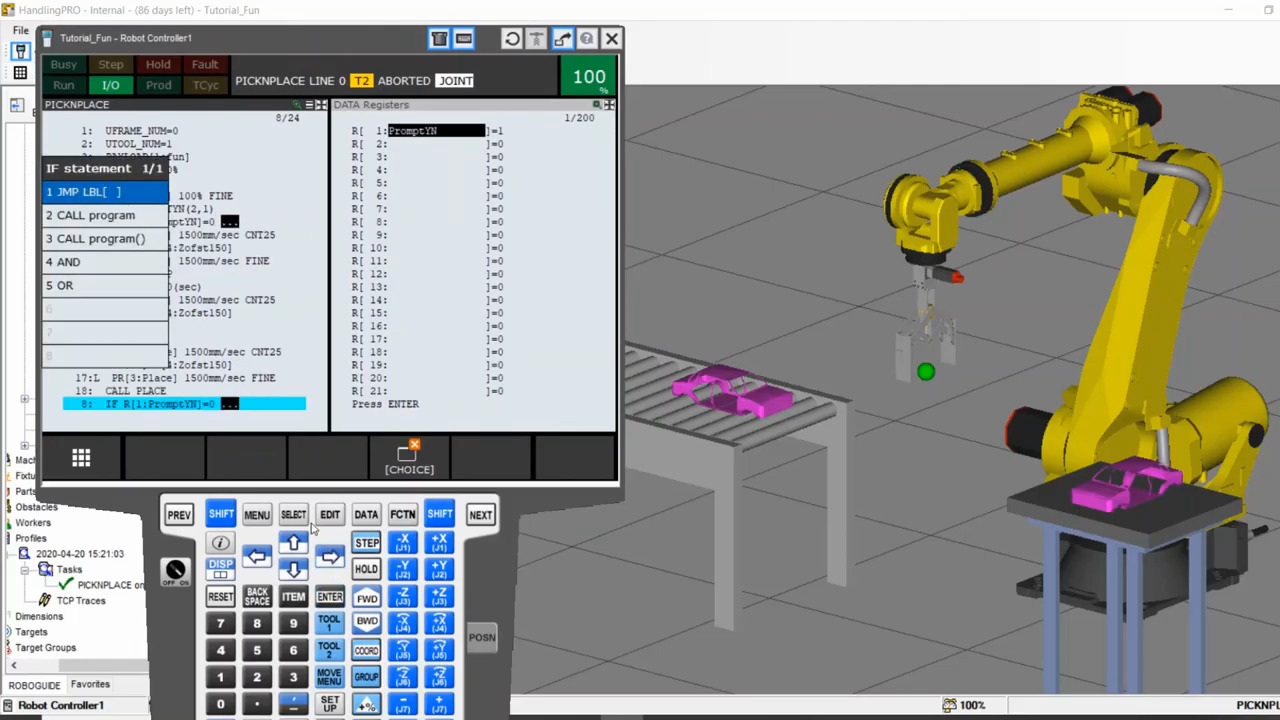Click the keyboard icon in pendant title bar

pyautogui.click(x=463, y=39)
